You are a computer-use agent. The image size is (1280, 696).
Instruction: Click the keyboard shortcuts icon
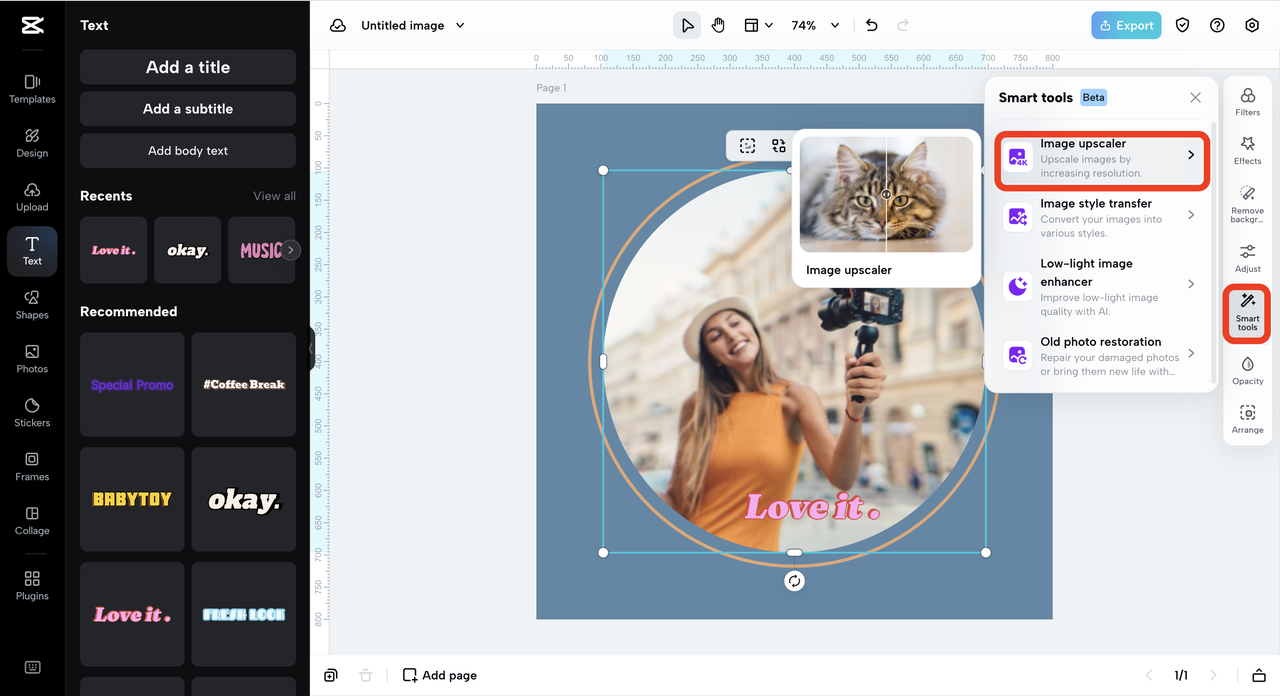32,668
